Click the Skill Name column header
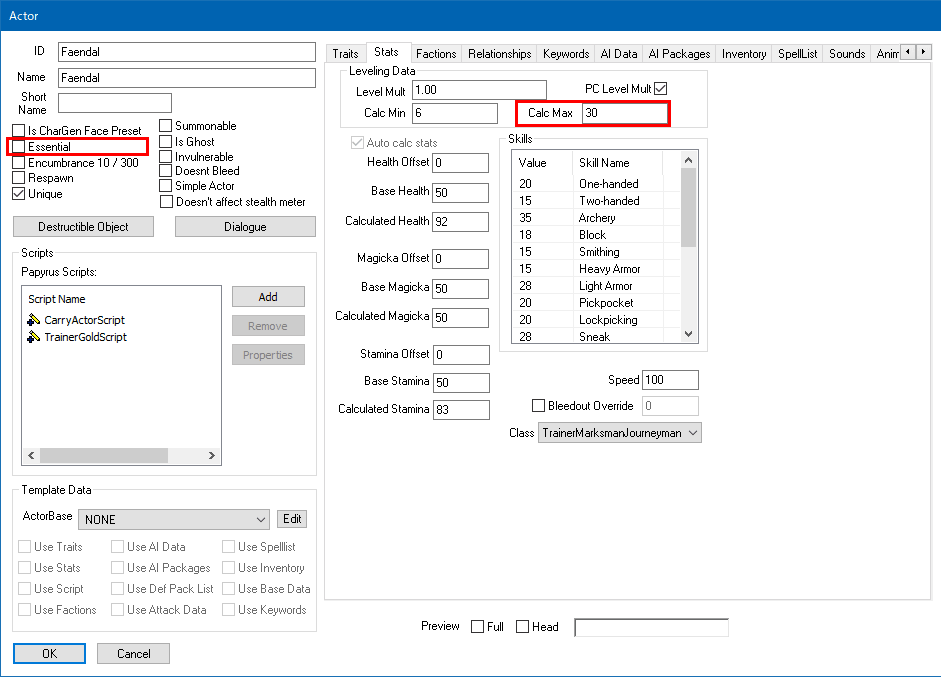 coord(616,163)
